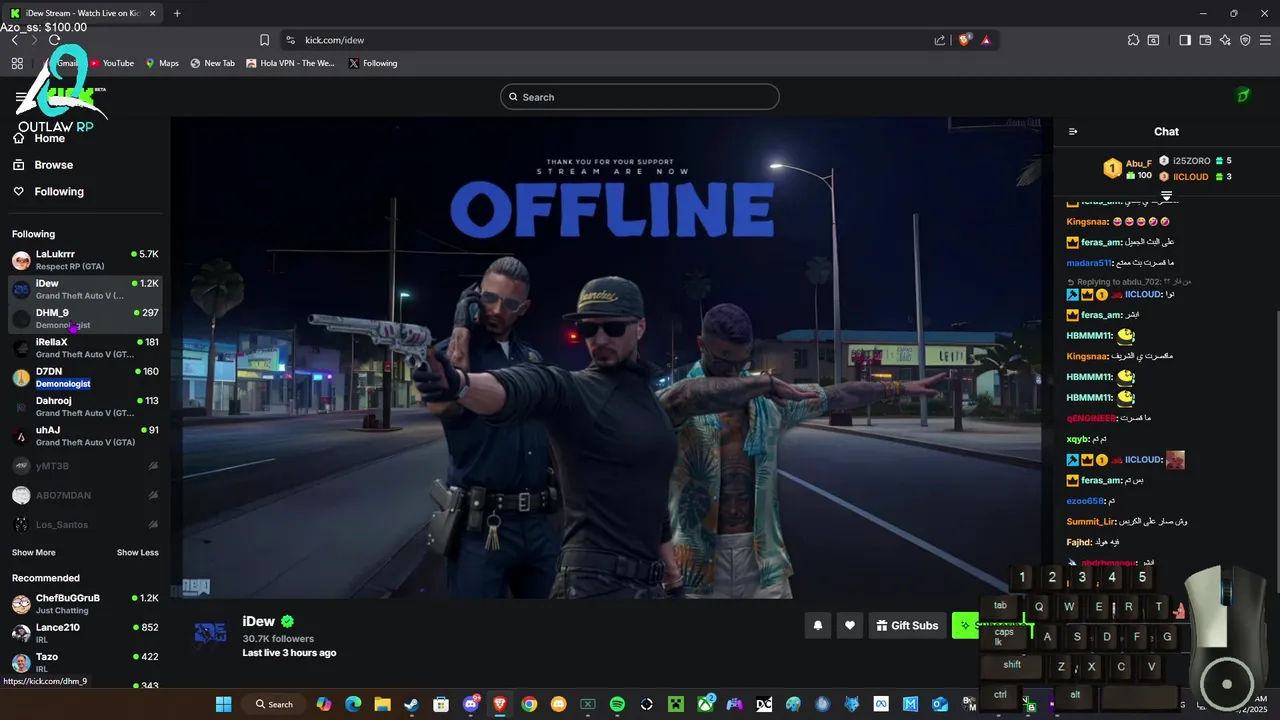Image resolution: width=1280 pixels, height=720 pixels.
Task: Click the iDew channel avatar below video
Action: click(210, 632)
